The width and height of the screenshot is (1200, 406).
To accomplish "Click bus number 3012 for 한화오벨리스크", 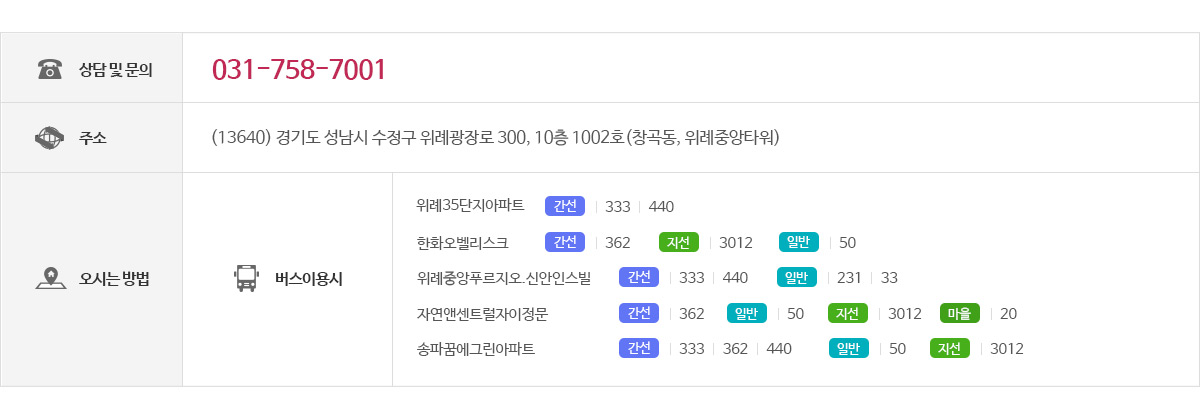I will tap(735, 242).
